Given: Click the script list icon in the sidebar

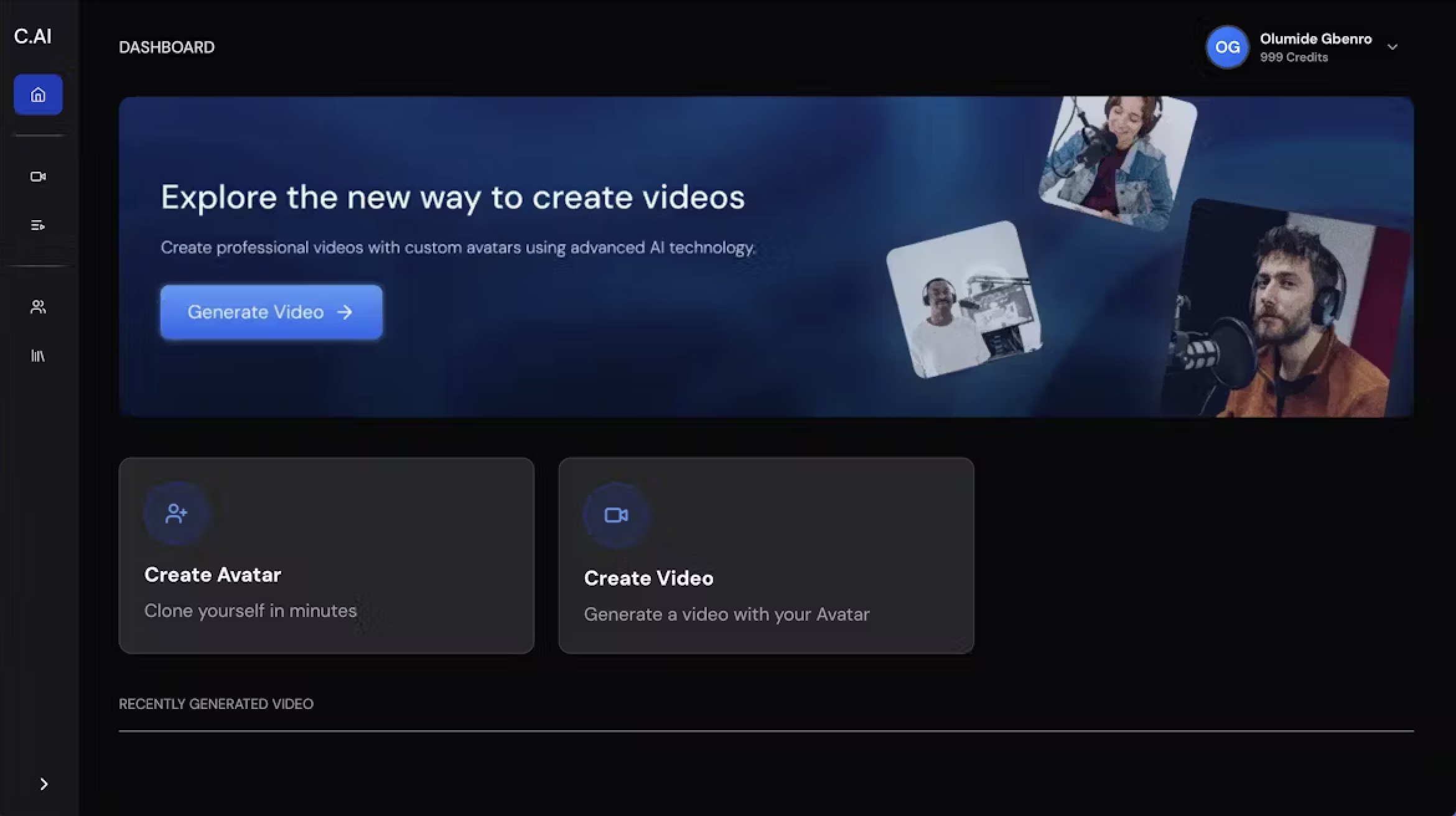Looking at the screenshot, I should (37, 225).
